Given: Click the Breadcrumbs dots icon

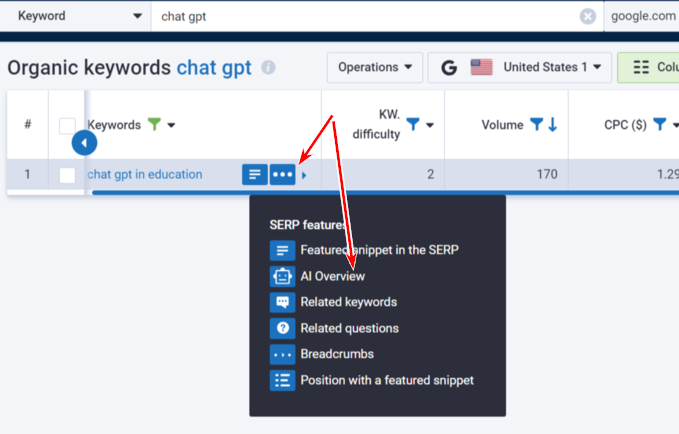Looking at the screenshot, I should (282, 354).
